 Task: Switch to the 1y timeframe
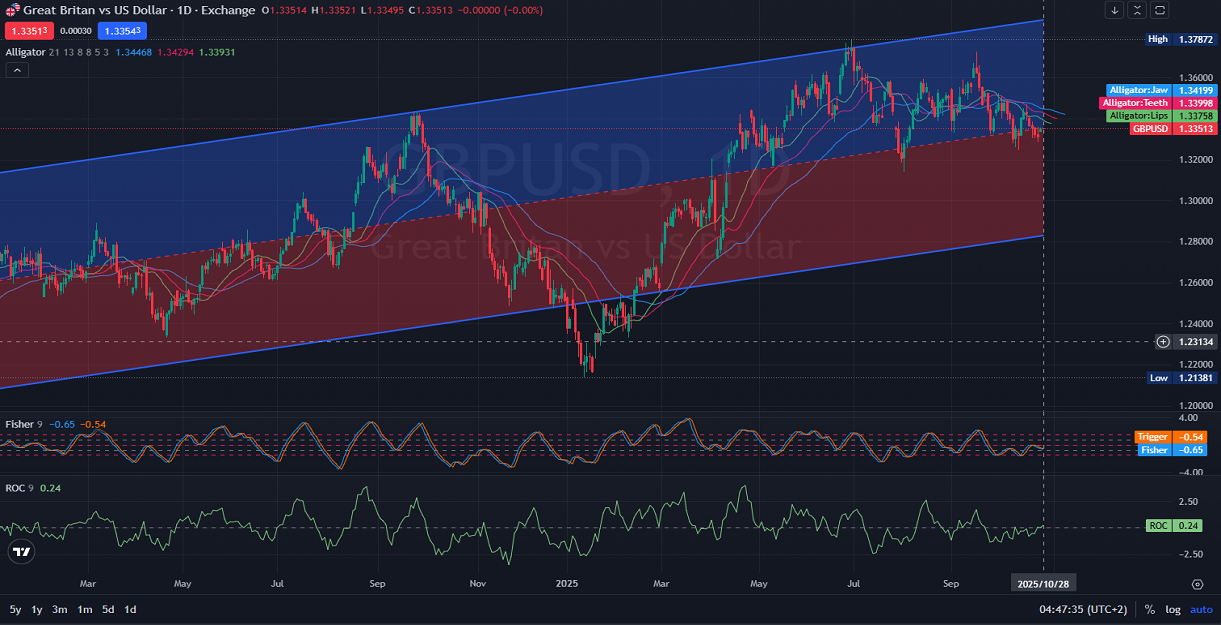pos(36,608)
